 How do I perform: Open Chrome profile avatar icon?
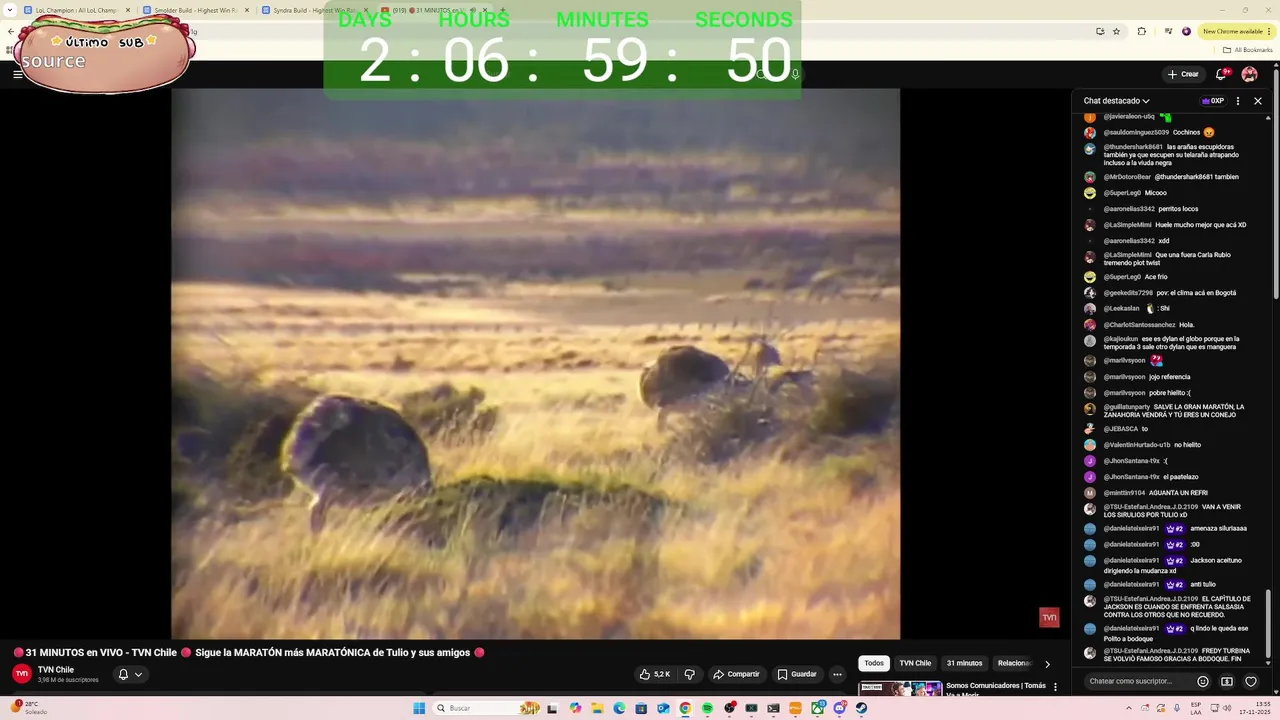click(1187, 31)
